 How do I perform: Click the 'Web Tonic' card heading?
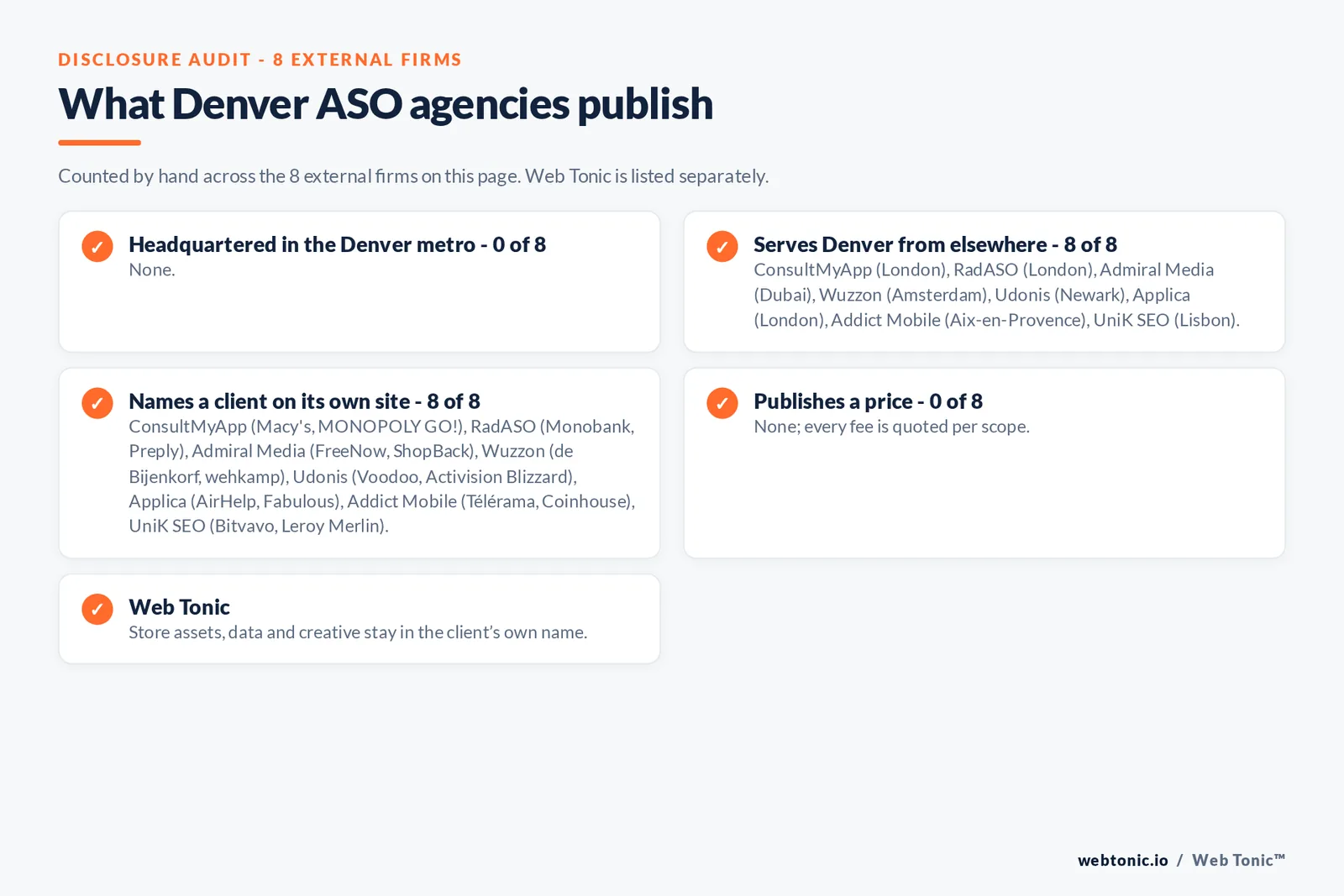[x=179, y=607]
